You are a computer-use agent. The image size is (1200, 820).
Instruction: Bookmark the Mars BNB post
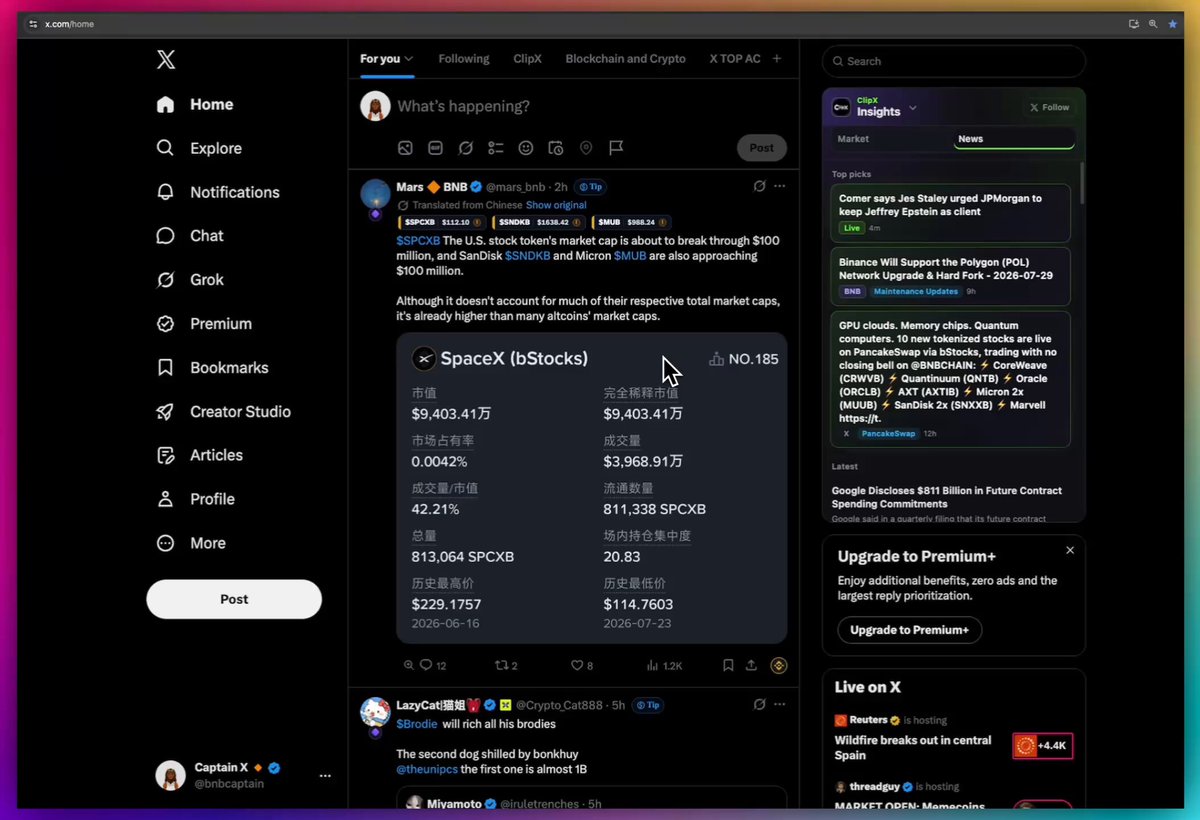point(728,665)
